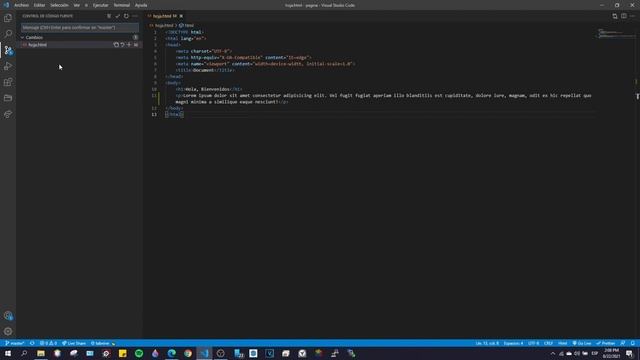Stage changes with the plus icon
The height and width of the screenshot is (360, 640).
pyautogui.click(x=129, y=44)
